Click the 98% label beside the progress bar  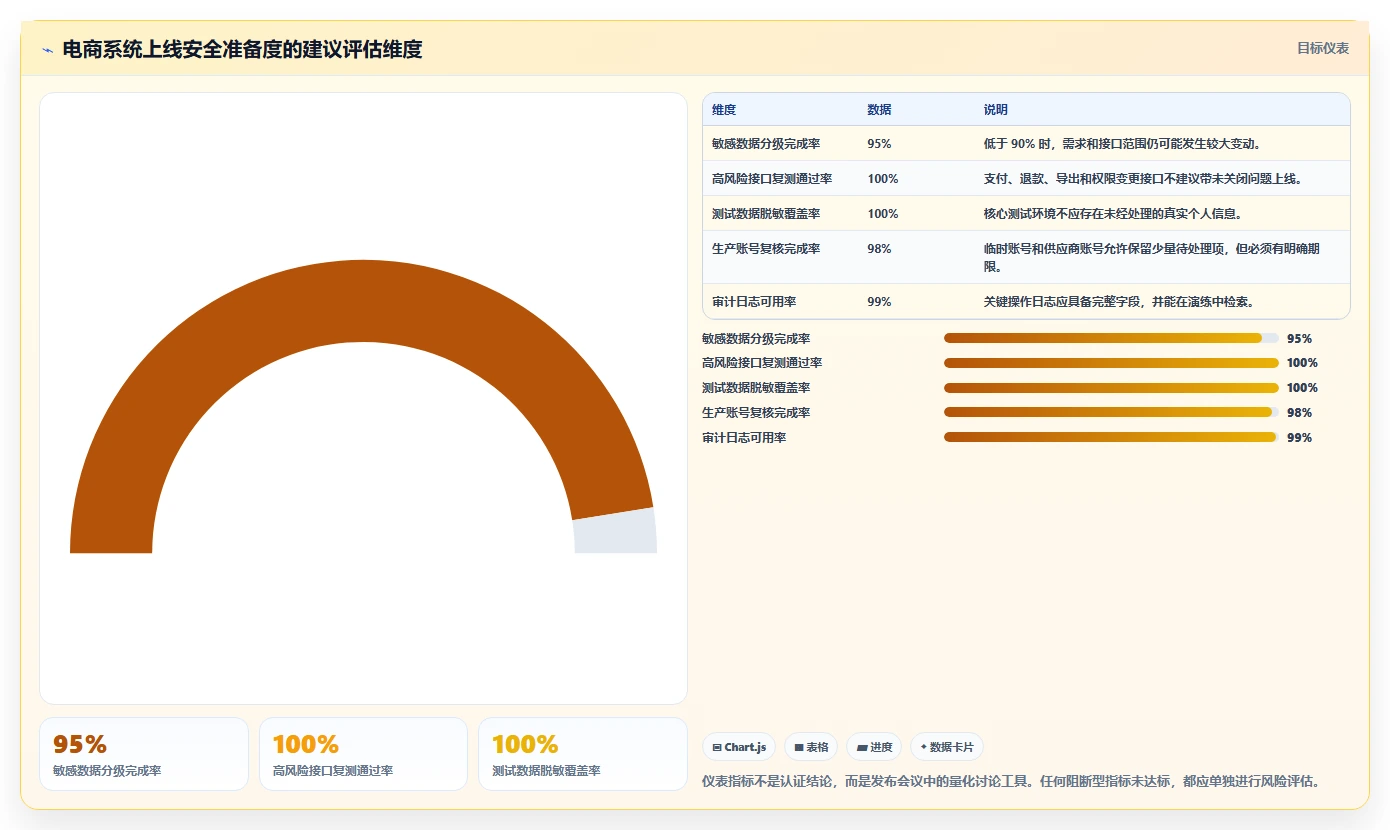click(x=1299, y=413)
